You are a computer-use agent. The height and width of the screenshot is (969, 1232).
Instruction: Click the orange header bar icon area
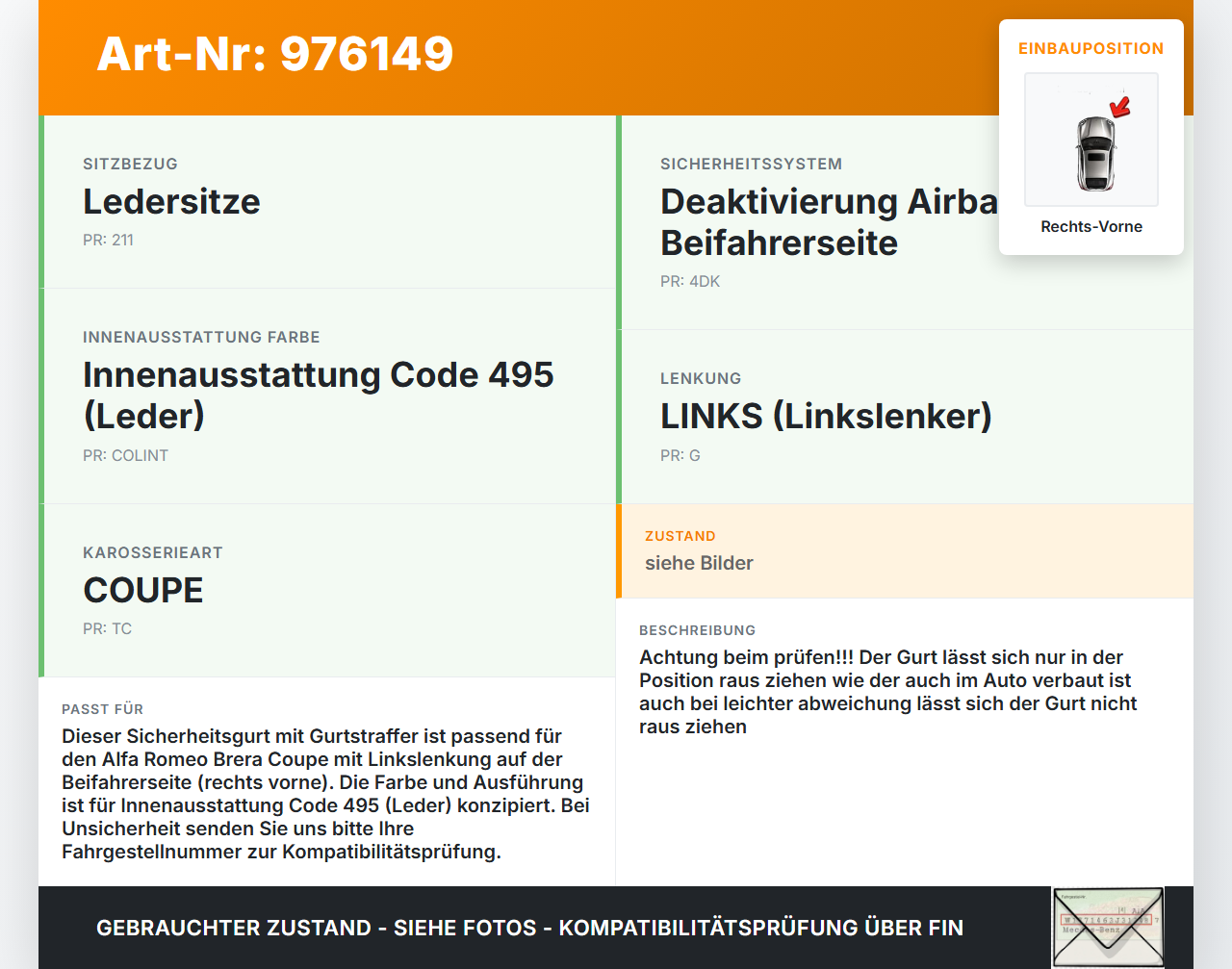(x=616, y=56)
